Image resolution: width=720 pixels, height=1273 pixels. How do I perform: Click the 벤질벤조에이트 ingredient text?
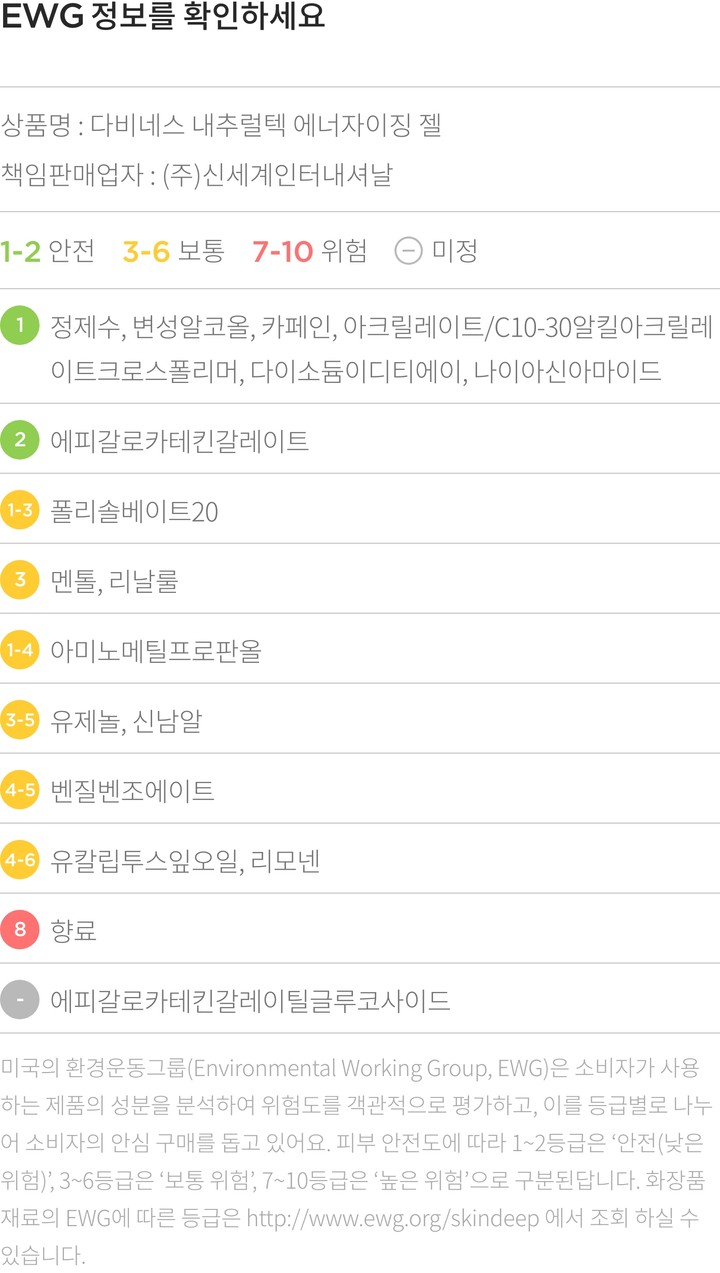132,791
